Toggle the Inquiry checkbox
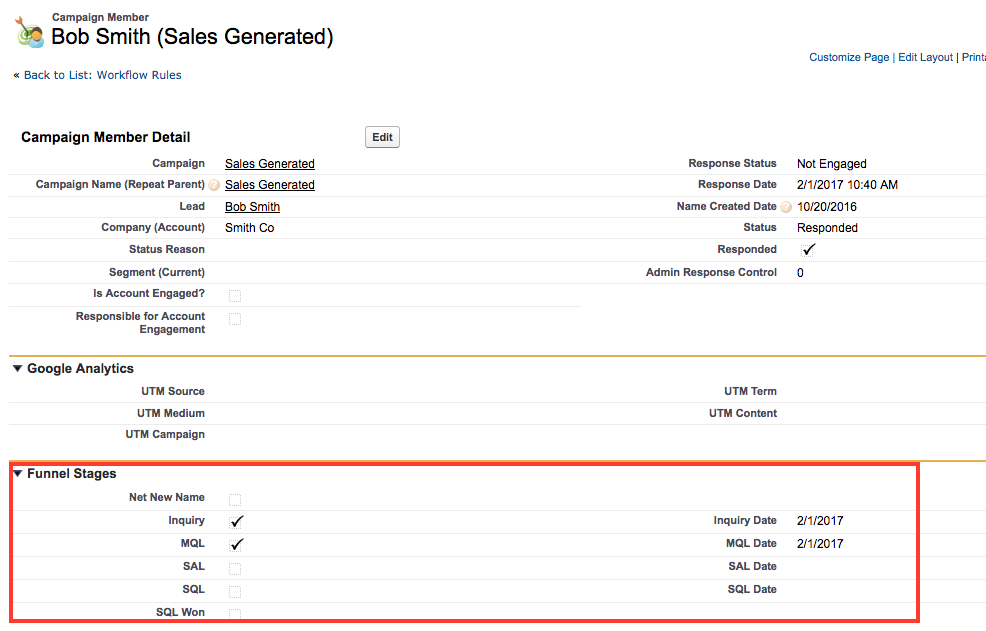Image resolution: width=986 pixels, height=631 pixels. [236, 522]
